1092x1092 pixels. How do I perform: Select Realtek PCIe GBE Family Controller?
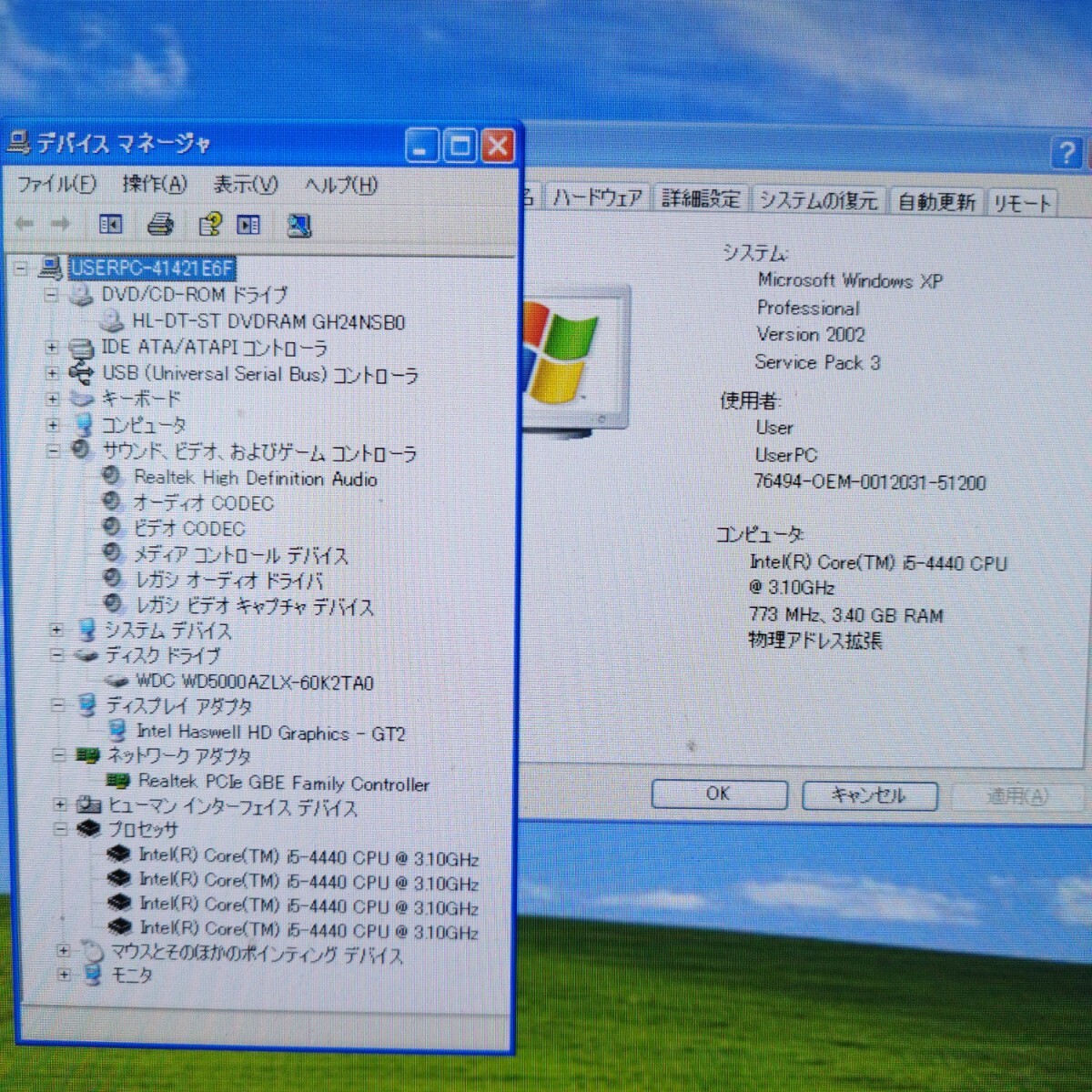pos(284,783)
